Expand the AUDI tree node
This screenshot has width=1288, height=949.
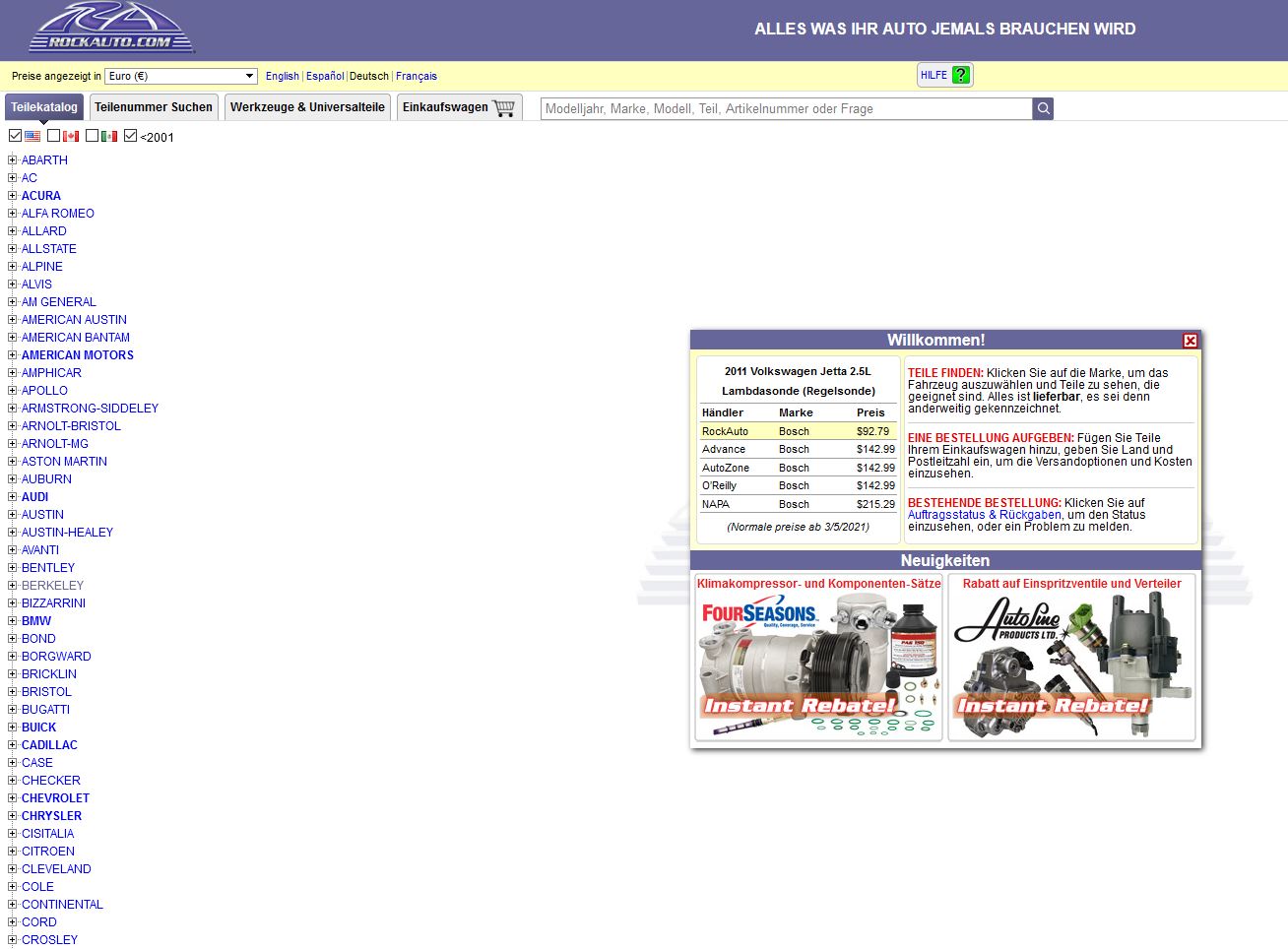point(13,496)
